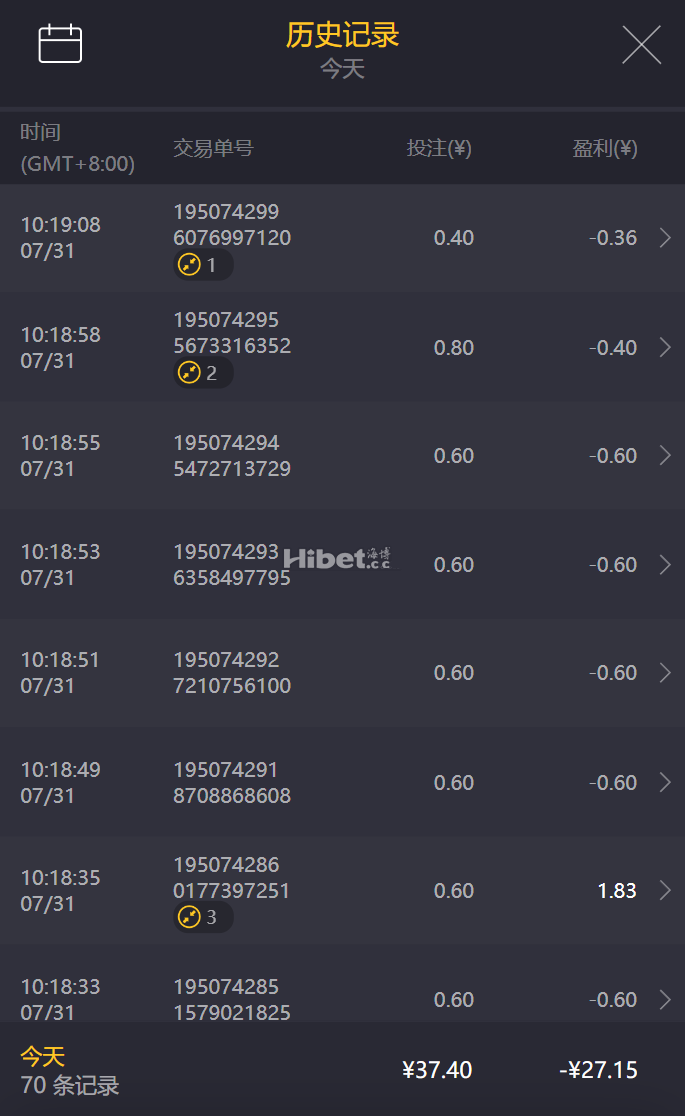
Task: Expand the 10:18:58 record details arrow
Action: pyautogui.click(x=665, y=347)
